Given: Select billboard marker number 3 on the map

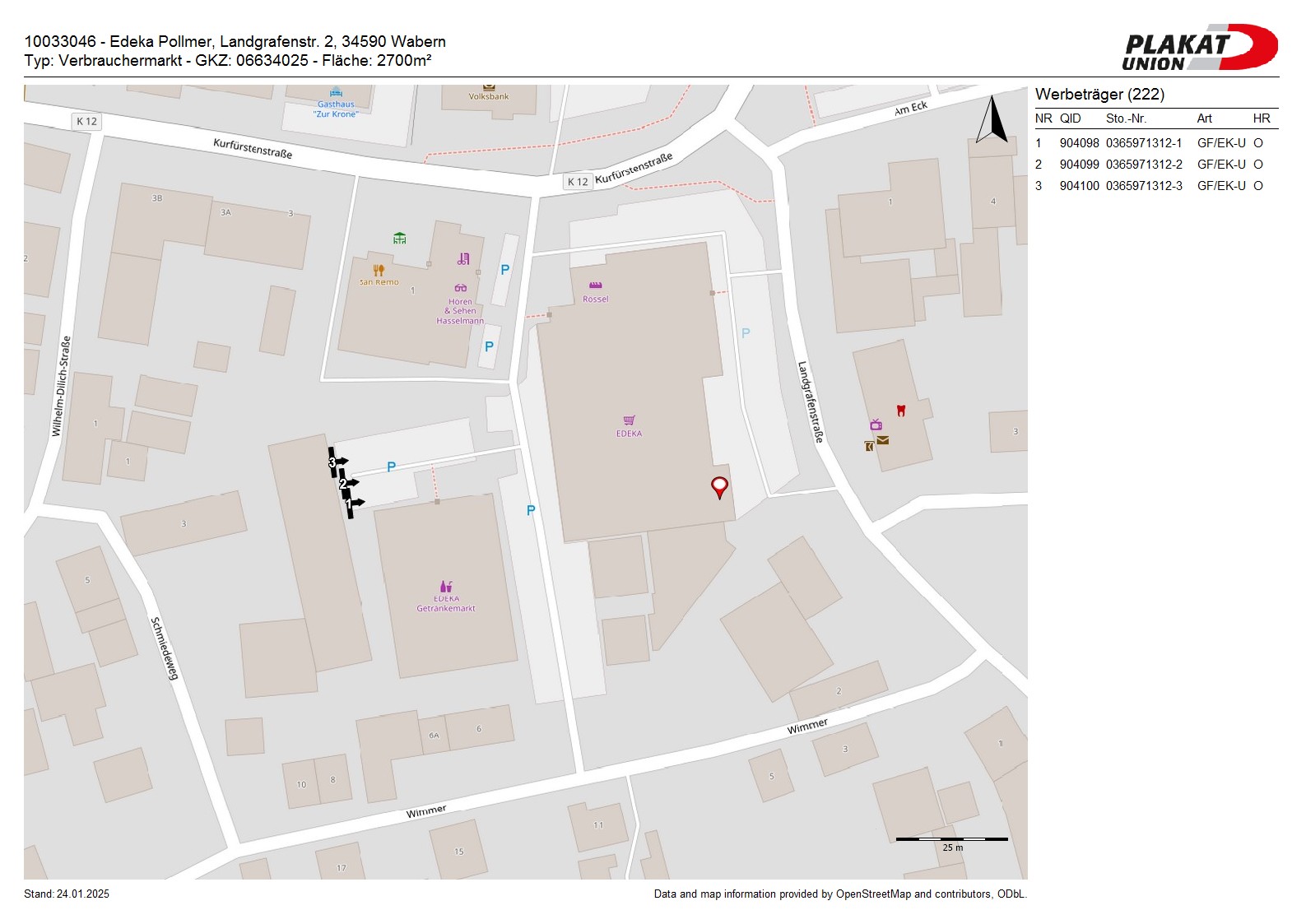Looking at the screenshot, I should [332, 462].
